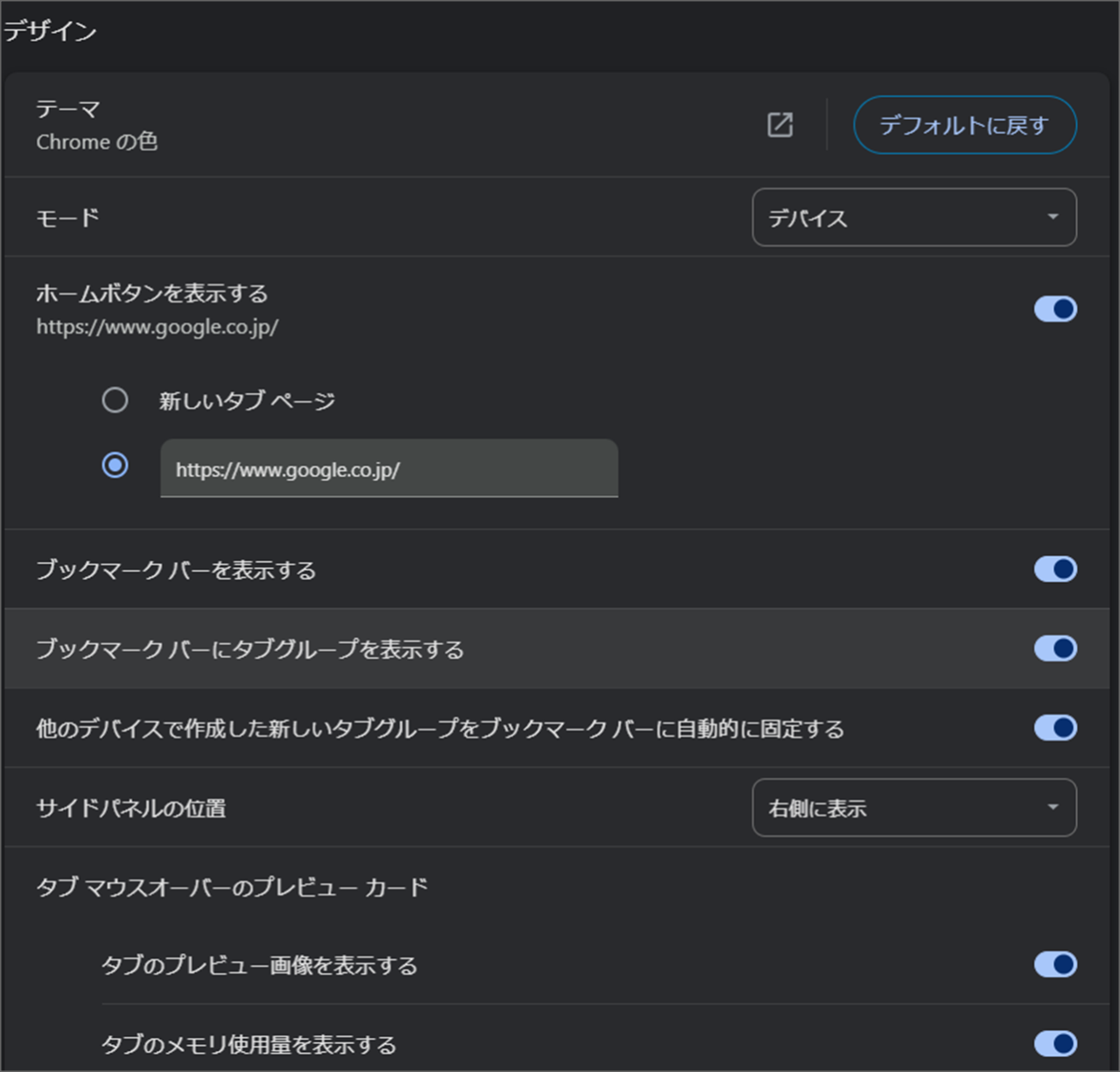Toggle タブのメモリ使用量を表示する switch

[x=1055, y=1044]
